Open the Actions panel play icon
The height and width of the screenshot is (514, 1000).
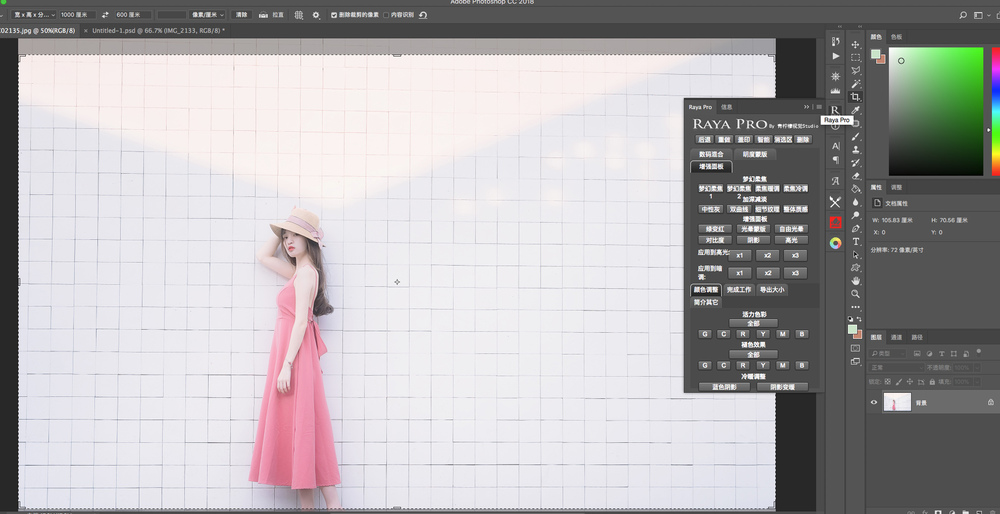click(835, 56)
